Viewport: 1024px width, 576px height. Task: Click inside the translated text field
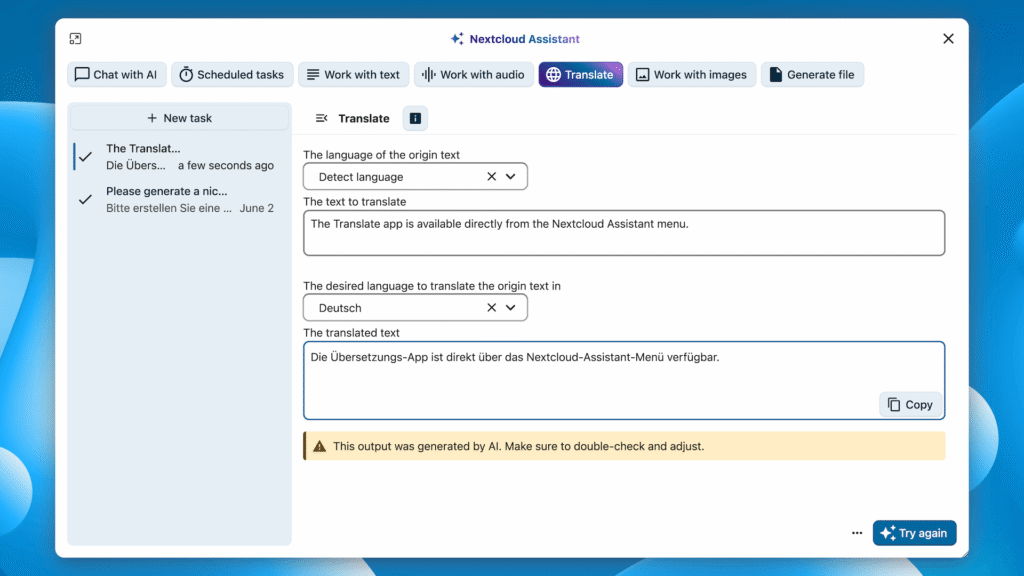[x=624, y=380]
